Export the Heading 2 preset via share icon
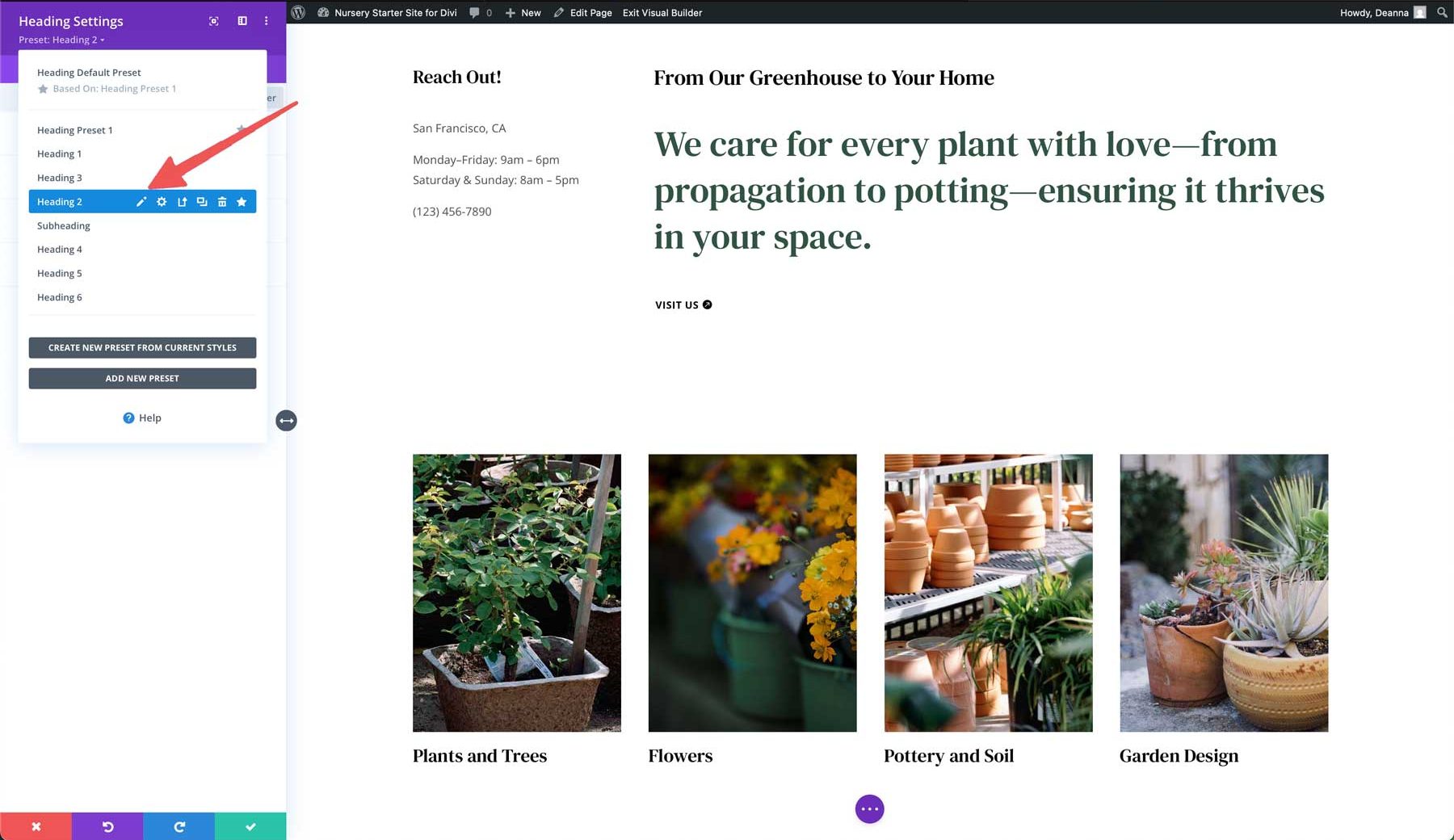 [183, 201]
